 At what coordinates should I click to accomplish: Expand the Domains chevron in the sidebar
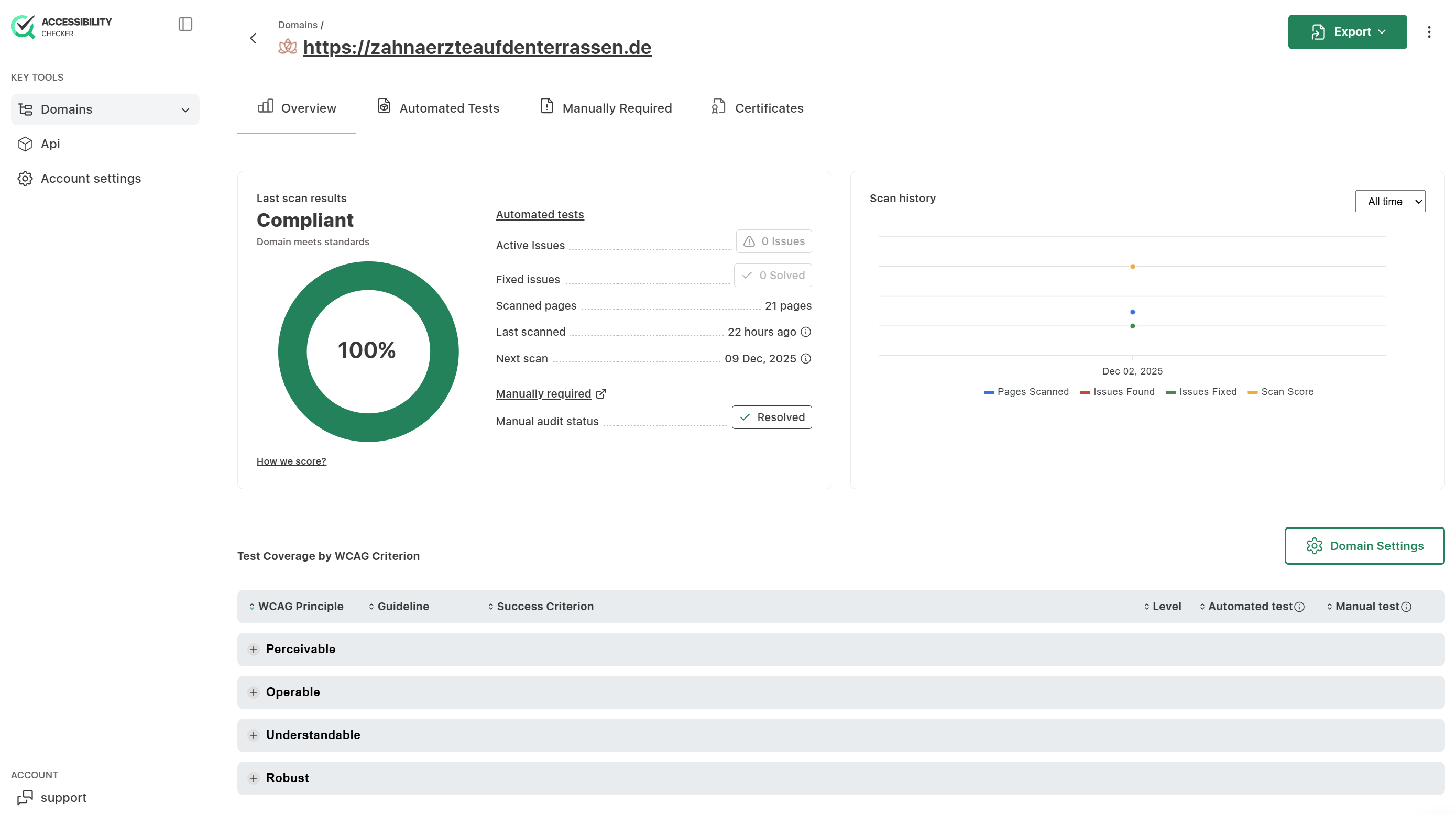tap(185, 109)
